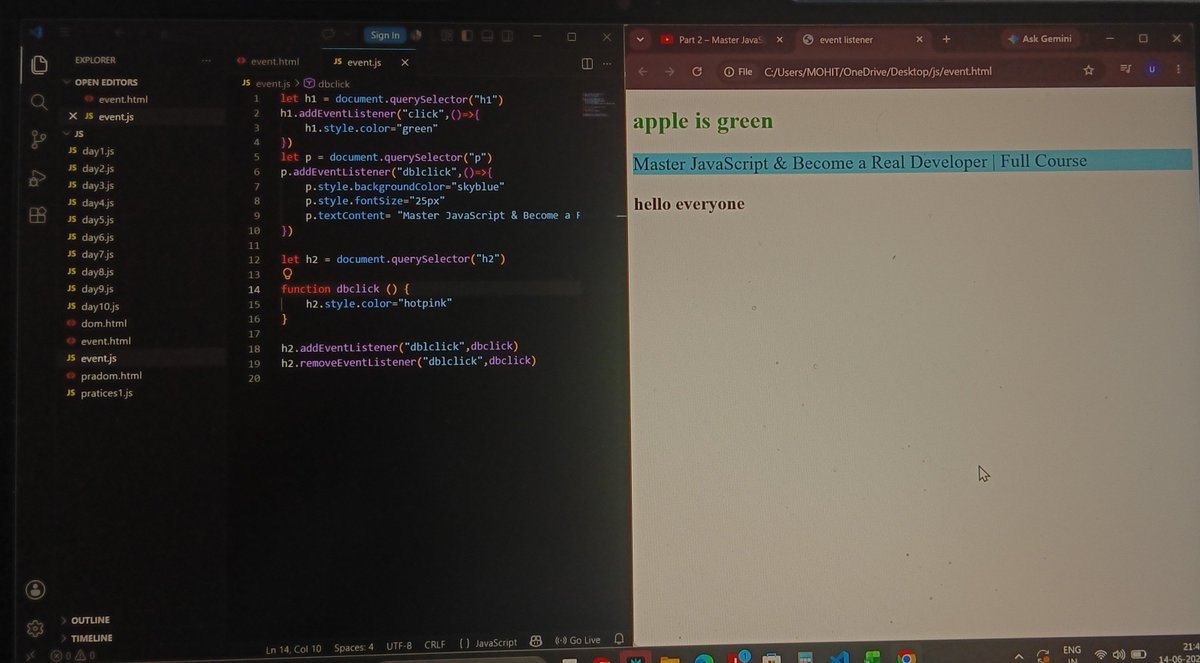Screen dimensions: 1200x663
Task: Open the Manage gear icon in VS Code
Action: (36, 628)
